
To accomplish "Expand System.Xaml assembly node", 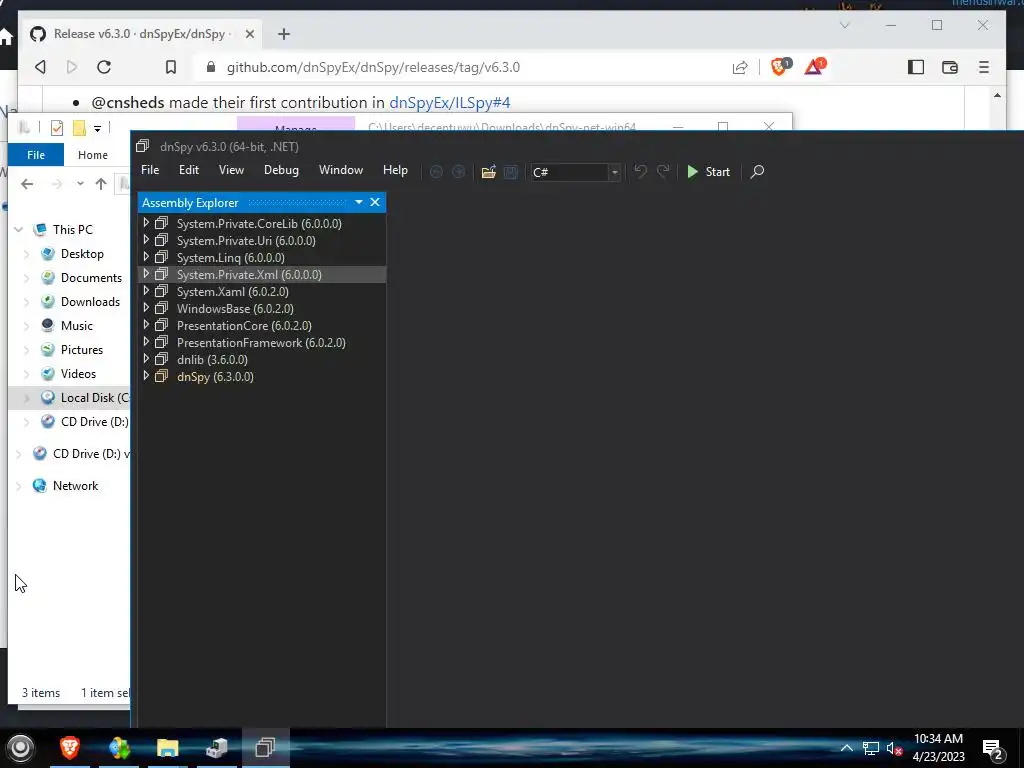I will point(146,291).
